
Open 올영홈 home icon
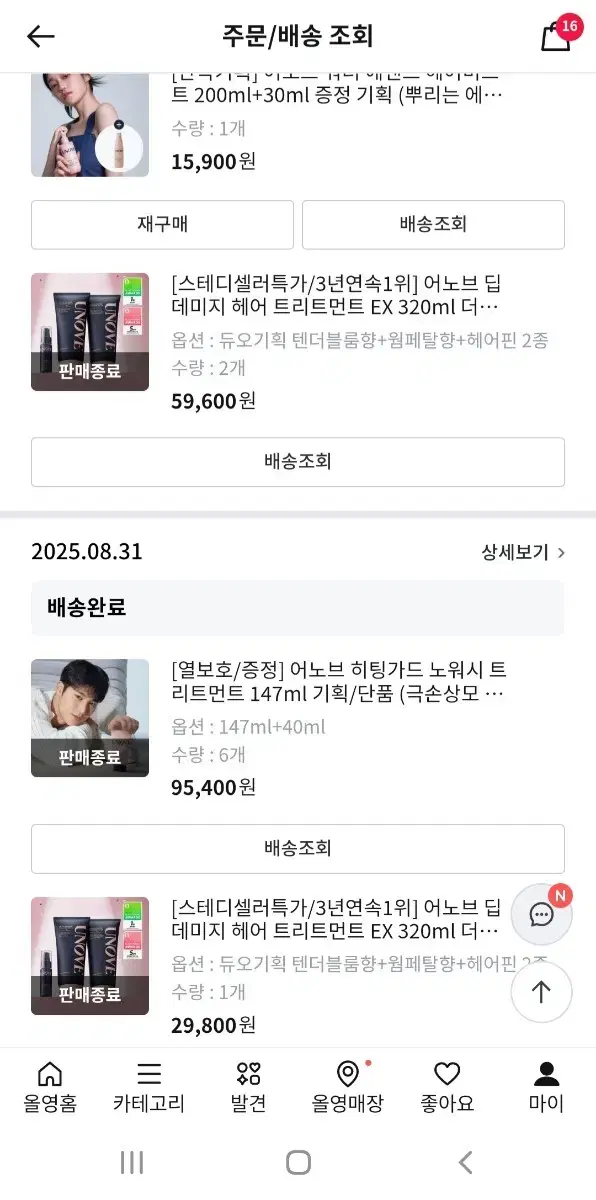click(49, 1087)
